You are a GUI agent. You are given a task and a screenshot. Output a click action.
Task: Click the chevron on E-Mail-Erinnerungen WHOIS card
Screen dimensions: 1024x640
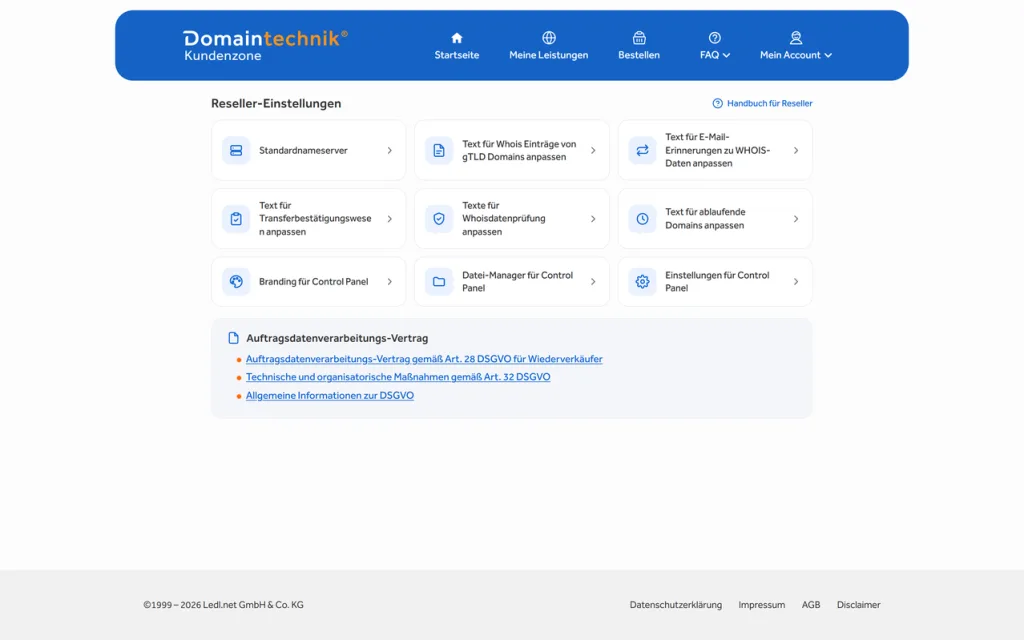tap(796, 150)
